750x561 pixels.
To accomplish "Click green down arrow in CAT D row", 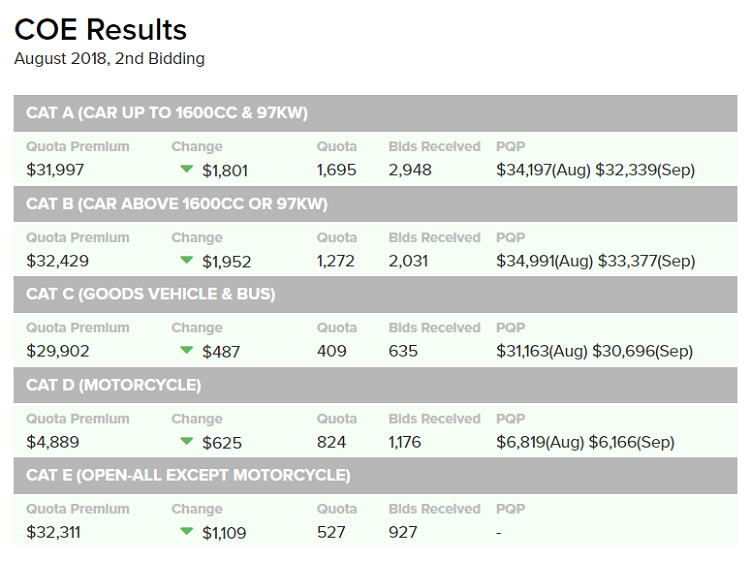I will (x=186, y=441).
